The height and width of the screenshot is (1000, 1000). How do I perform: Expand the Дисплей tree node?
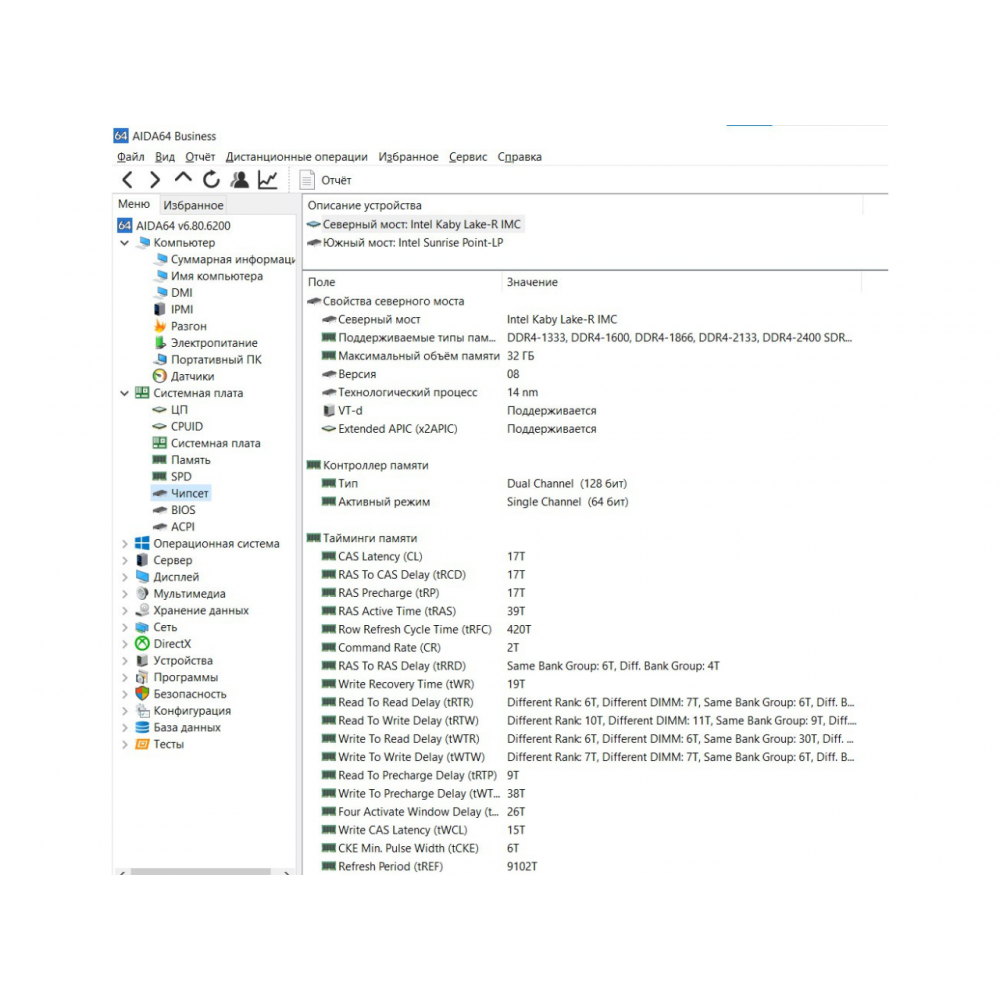pos(124,577)
